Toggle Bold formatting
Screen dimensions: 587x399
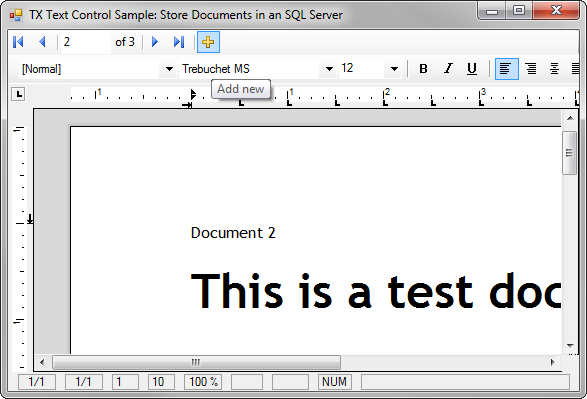(x=423, y=69)
